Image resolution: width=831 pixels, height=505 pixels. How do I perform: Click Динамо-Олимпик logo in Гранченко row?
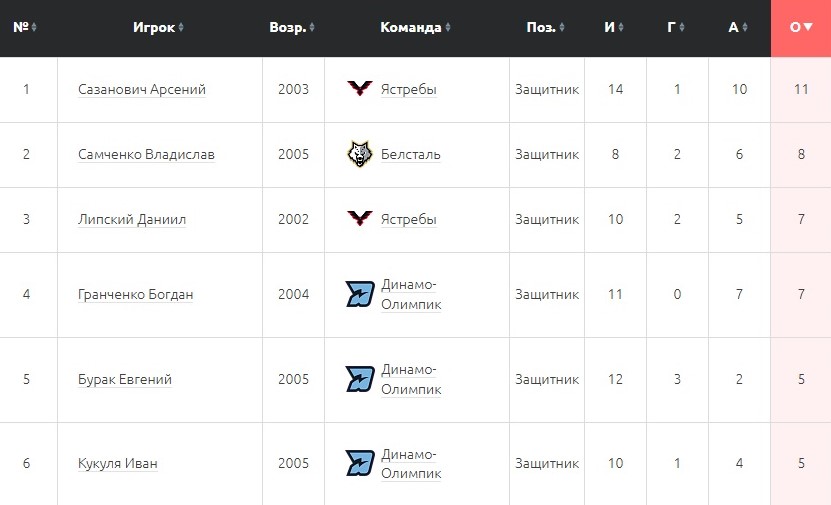[x=360, y=294]
